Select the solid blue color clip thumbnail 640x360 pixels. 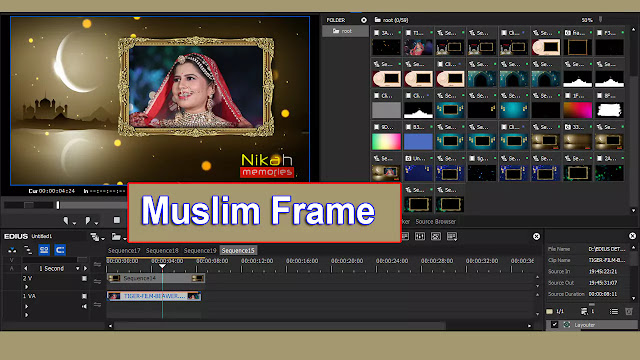pyautogui.click(x=418, y=142)
